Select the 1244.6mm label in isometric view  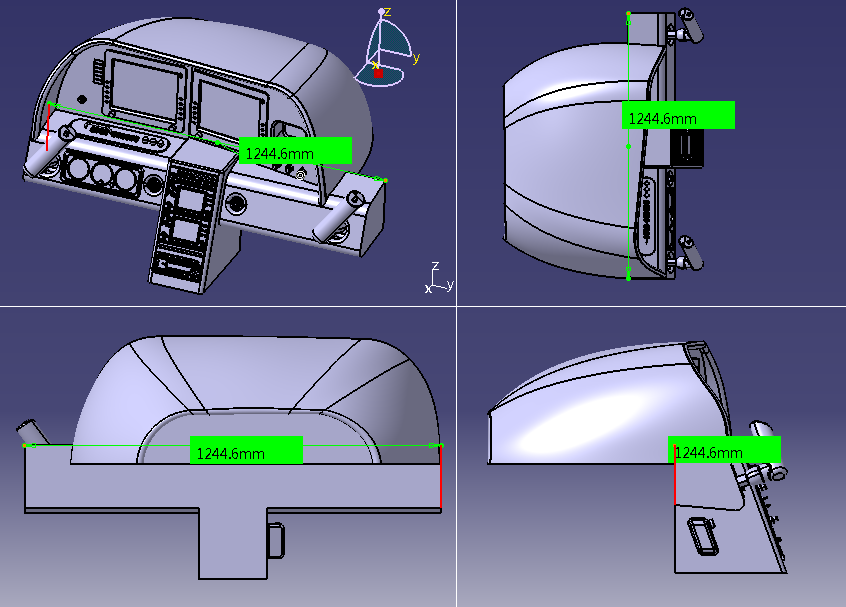(x=295, y=151)
